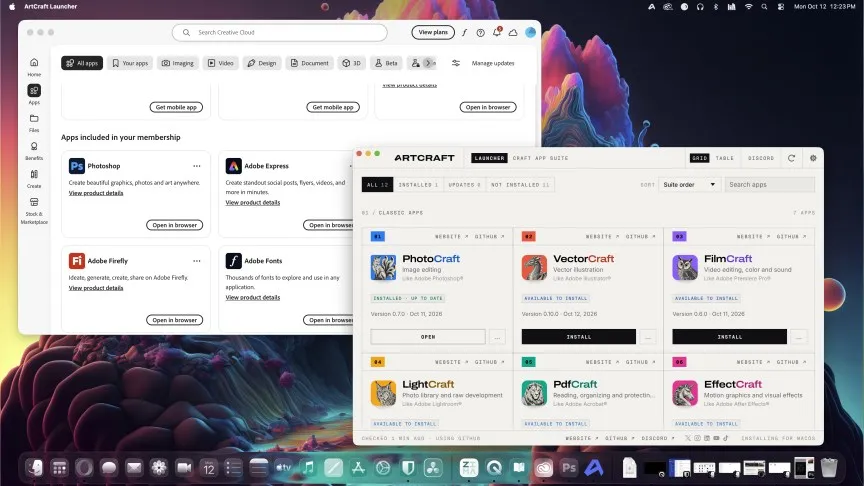This screenshot has height=486, width=864.
Task: Open Finder from the Dock
Action: 35,468
